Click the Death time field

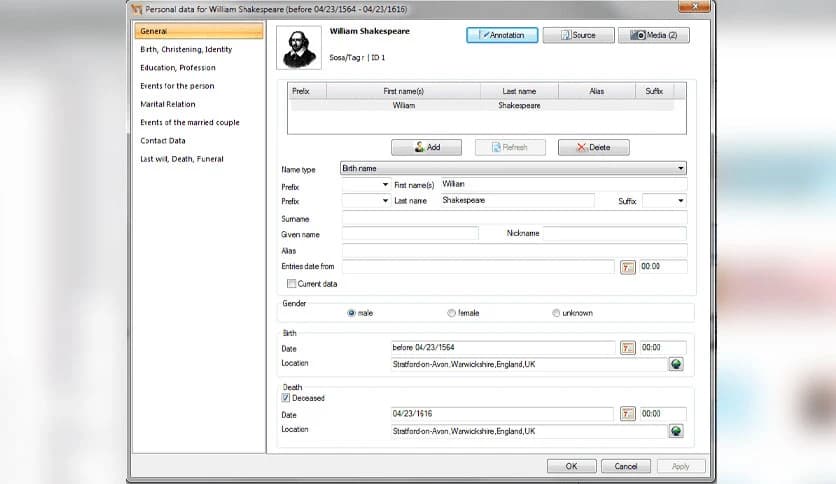tap(663, 414)
